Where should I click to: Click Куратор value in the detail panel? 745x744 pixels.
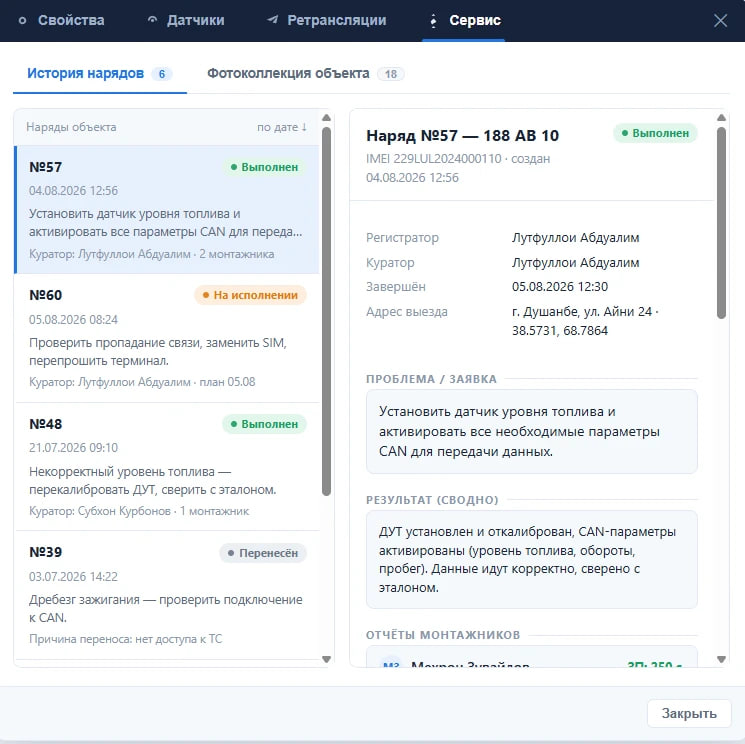(575, 263)
